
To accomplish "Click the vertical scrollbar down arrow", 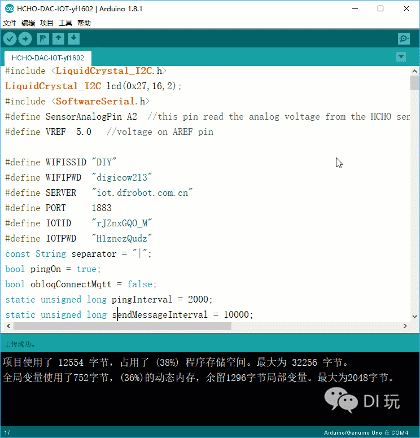I will (x=414, y=316).
